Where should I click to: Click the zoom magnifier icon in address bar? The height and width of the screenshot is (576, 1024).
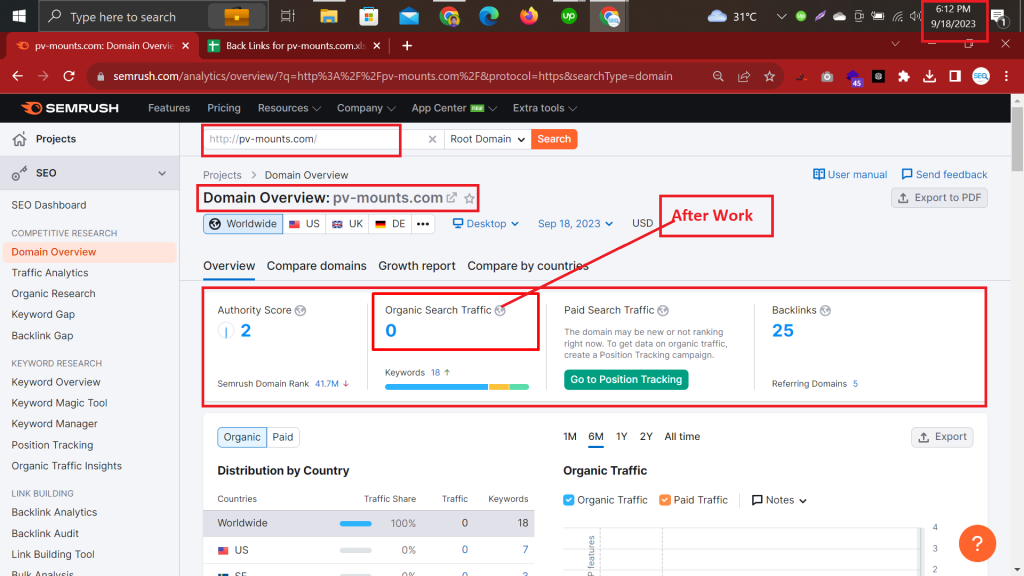pos(718,76)
